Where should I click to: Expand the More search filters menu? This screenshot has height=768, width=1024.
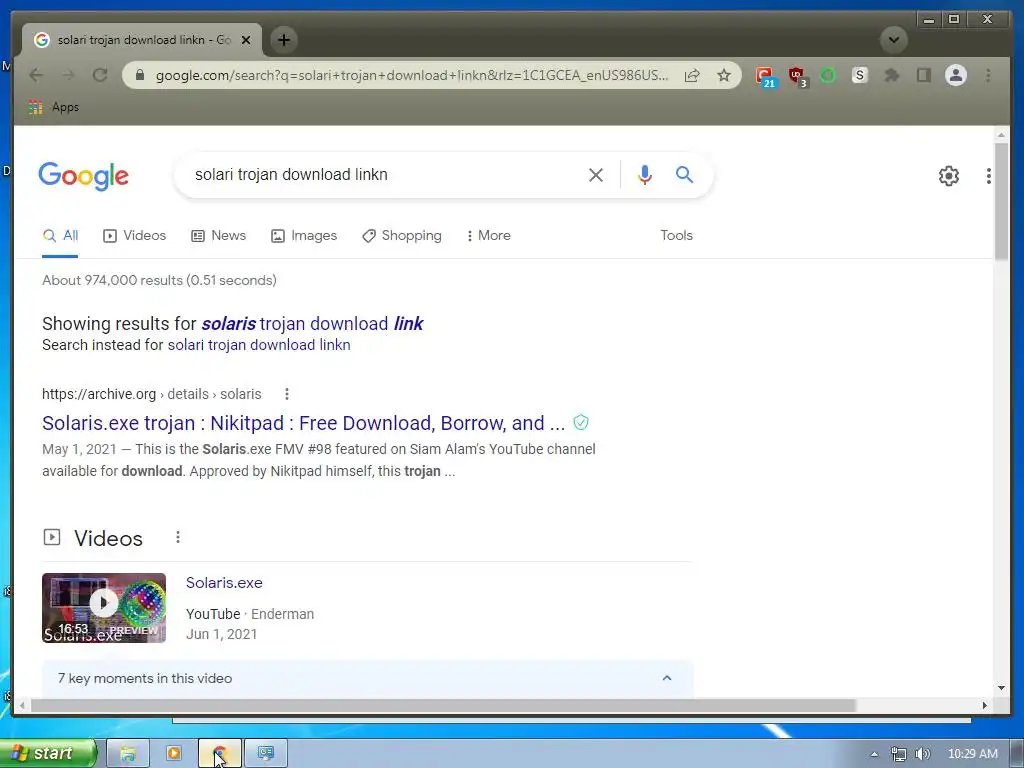coord(488,236)
